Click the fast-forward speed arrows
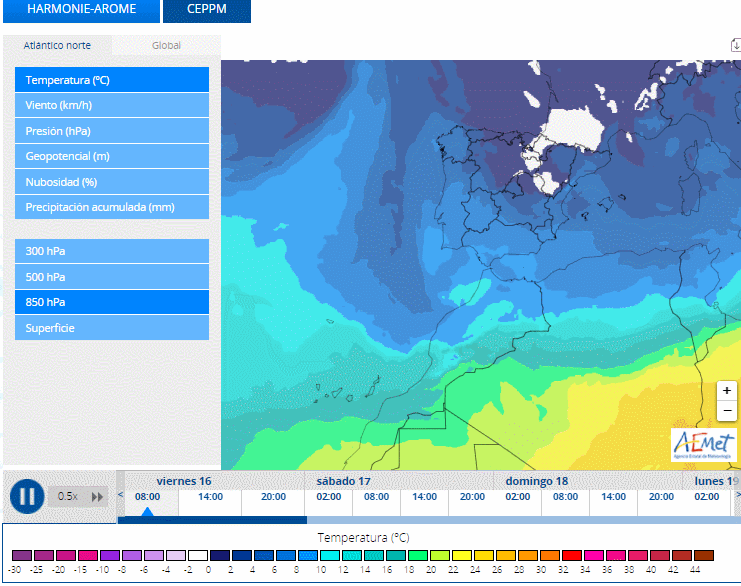This screenshot has height=586, width=741. [97, 496]
